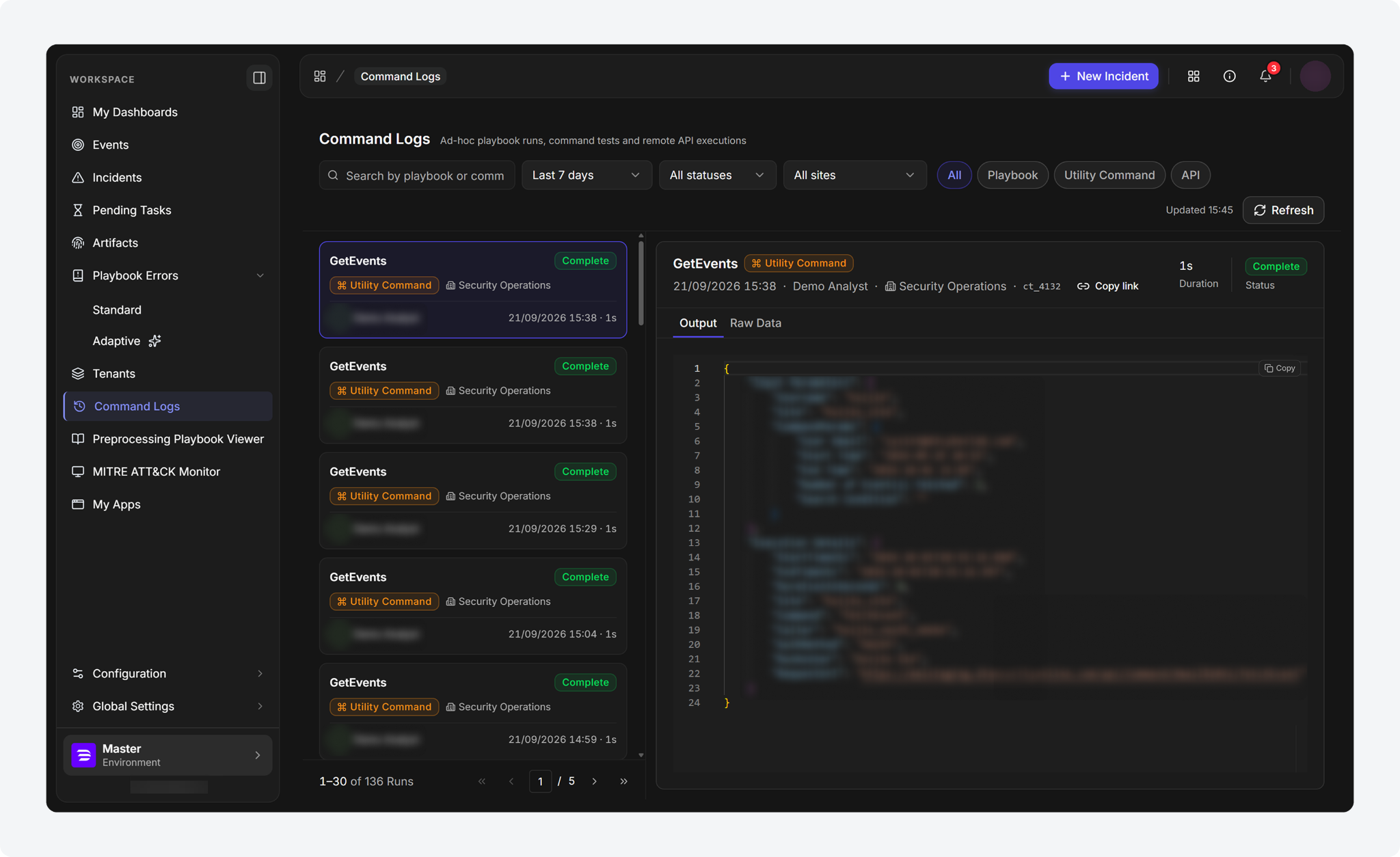Expand the Global Settings menu
Image resolution: width=1400 pixels, height=857 pixels.
pos(167,707)
